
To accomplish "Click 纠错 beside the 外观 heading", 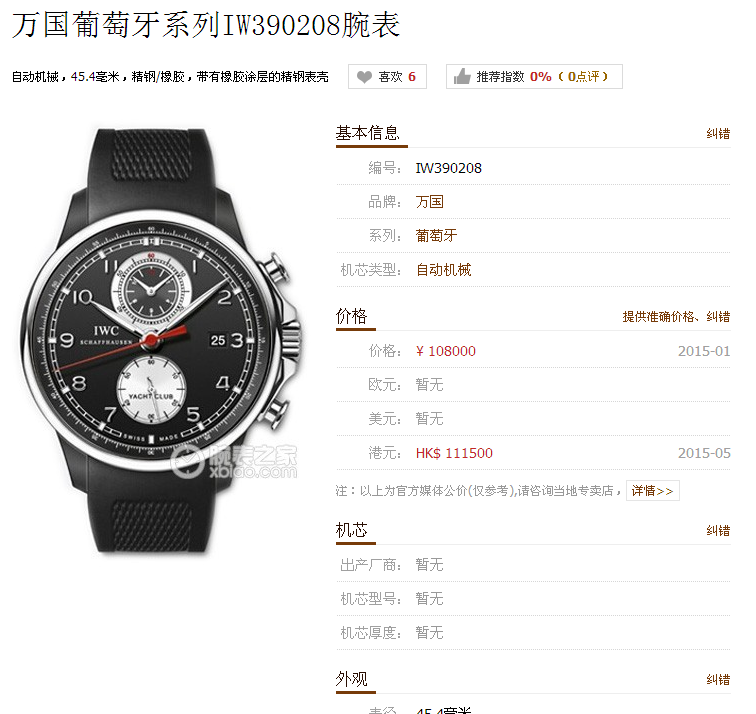I will (x=718, y=680).
